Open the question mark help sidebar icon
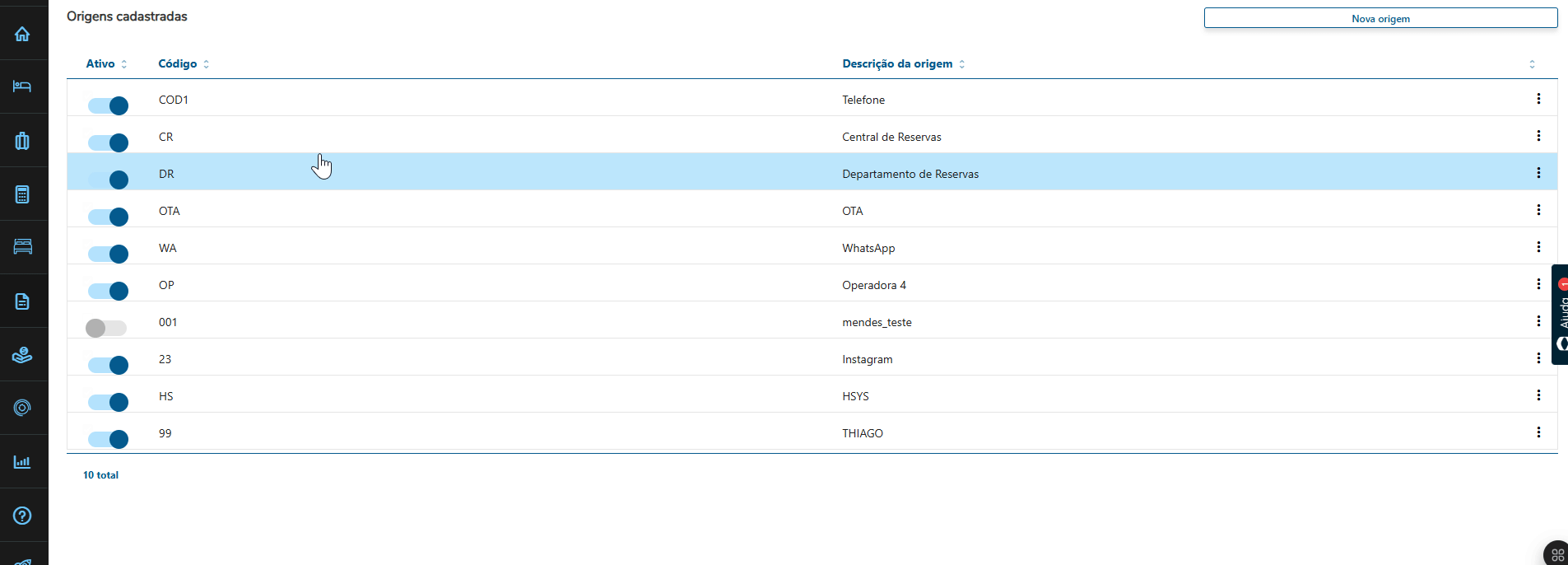 22,516
